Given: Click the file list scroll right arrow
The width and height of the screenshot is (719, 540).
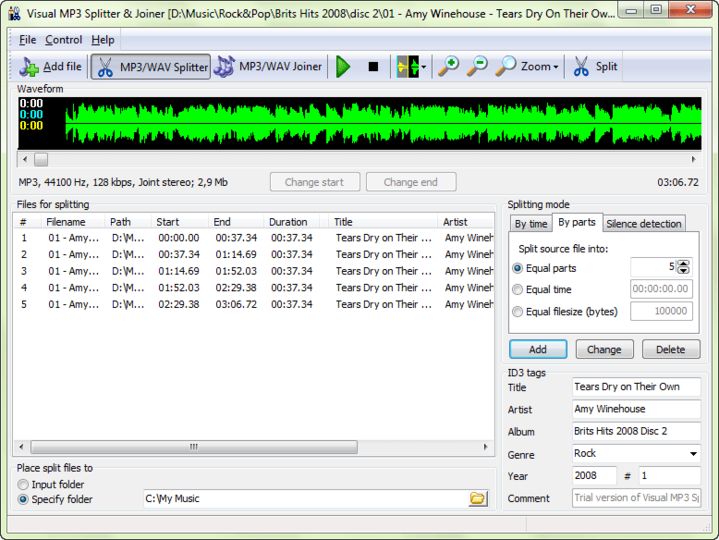Looking at the screenshot, I should pos(486,447).
